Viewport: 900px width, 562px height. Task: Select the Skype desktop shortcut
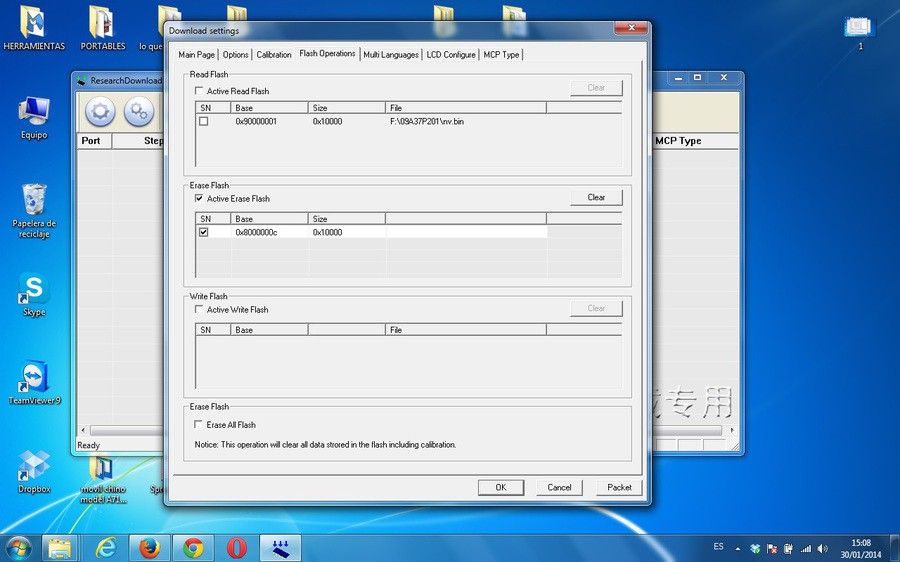34,294
